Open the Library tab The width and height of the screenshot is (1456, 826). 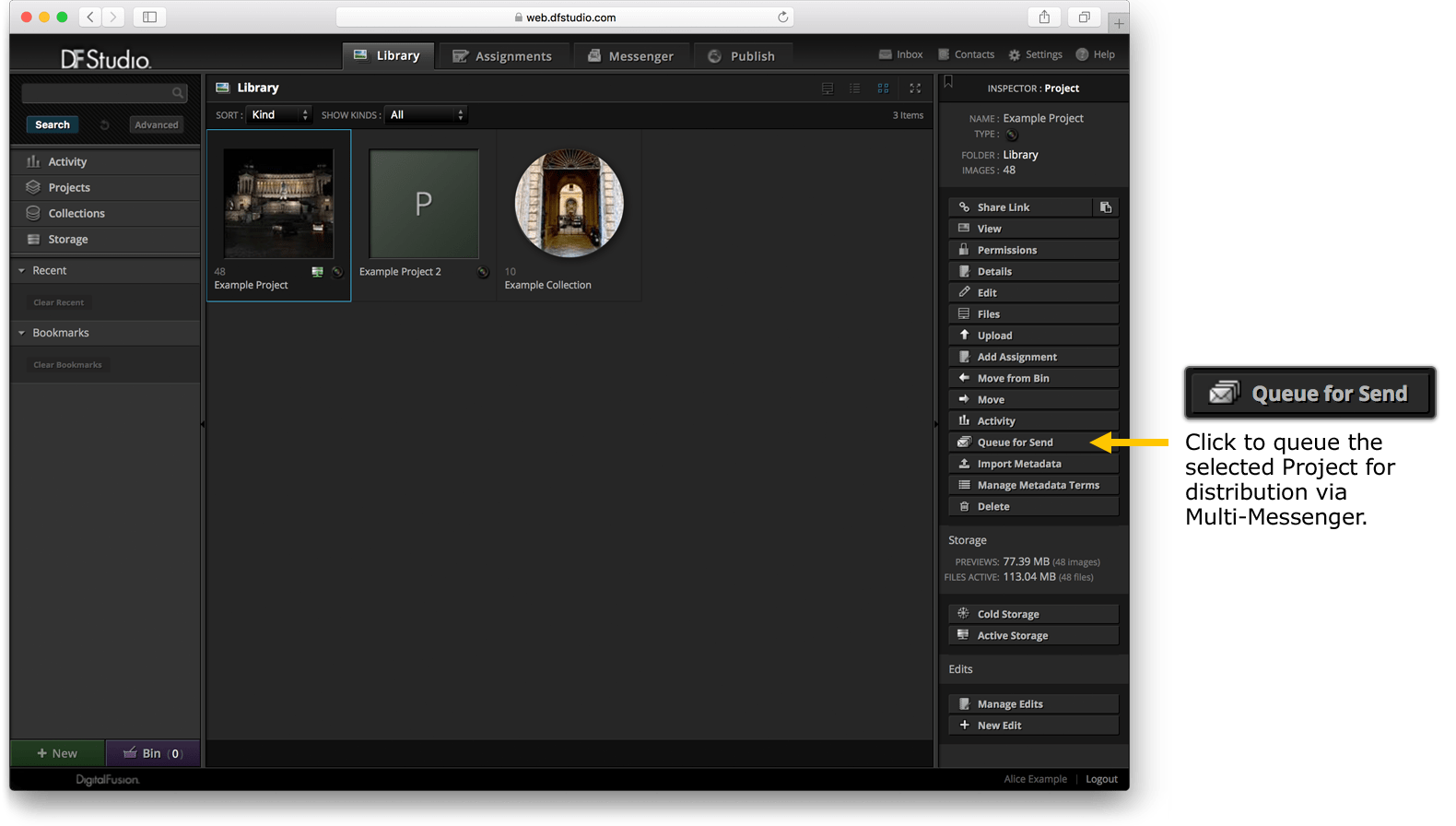pos(387,55)
